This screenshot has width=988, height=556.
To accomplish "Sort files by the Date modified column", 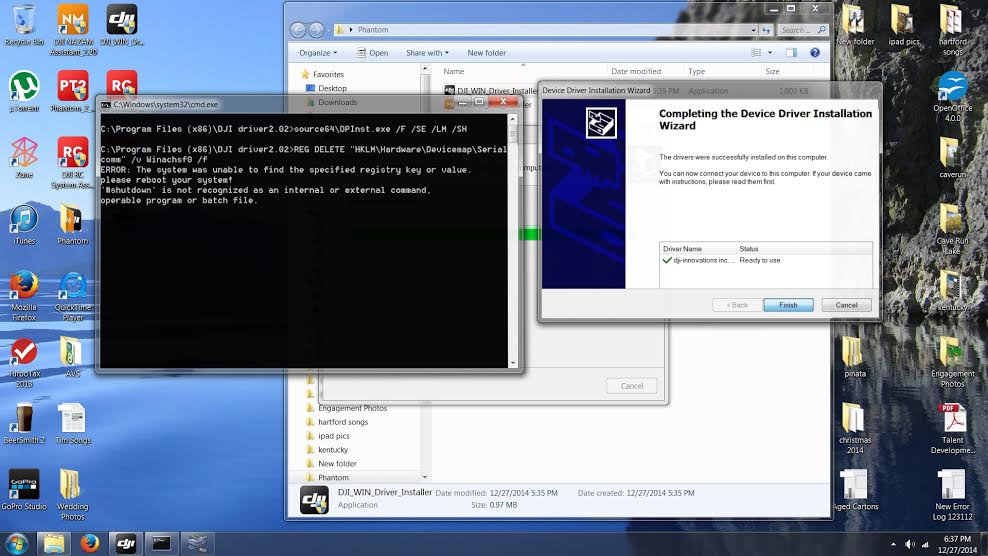I will [x=636, y=72].
